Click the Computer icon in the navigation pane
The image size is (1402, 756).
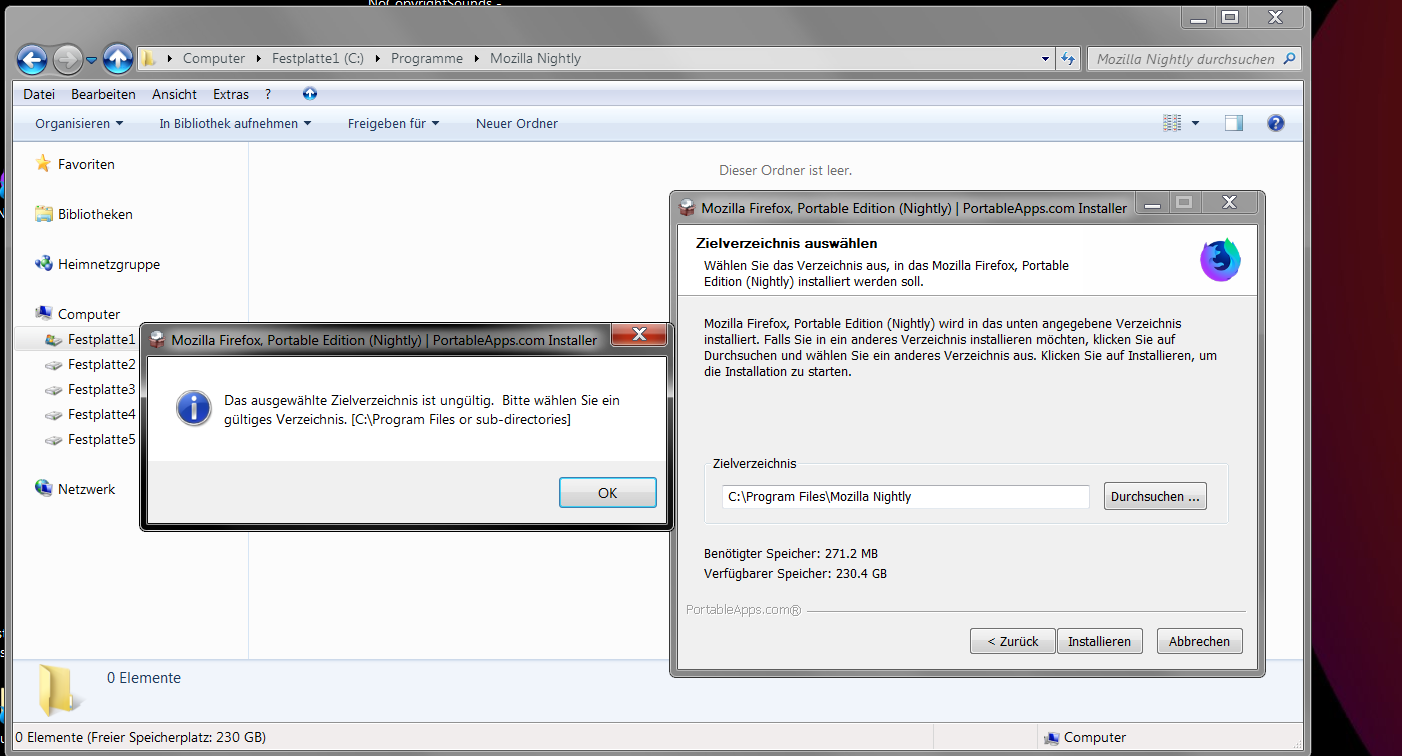(43, 314)
